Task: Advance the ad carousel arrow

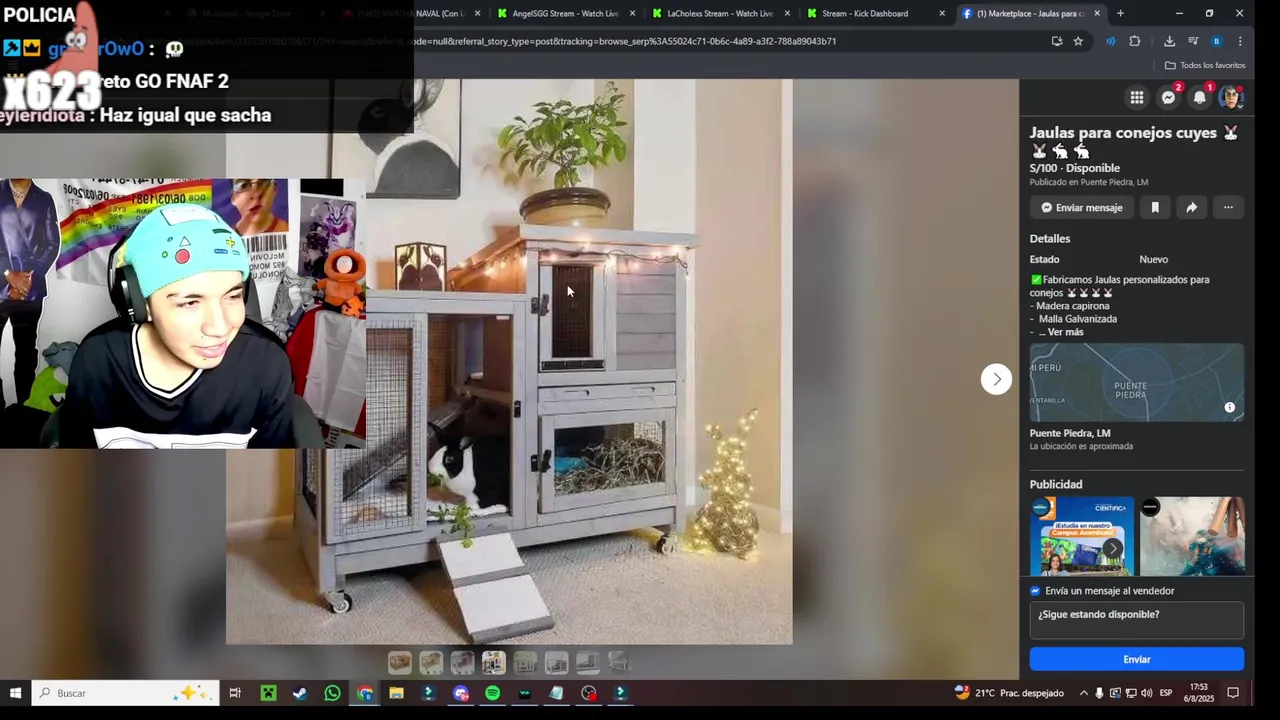Action: click(1112, 548)
